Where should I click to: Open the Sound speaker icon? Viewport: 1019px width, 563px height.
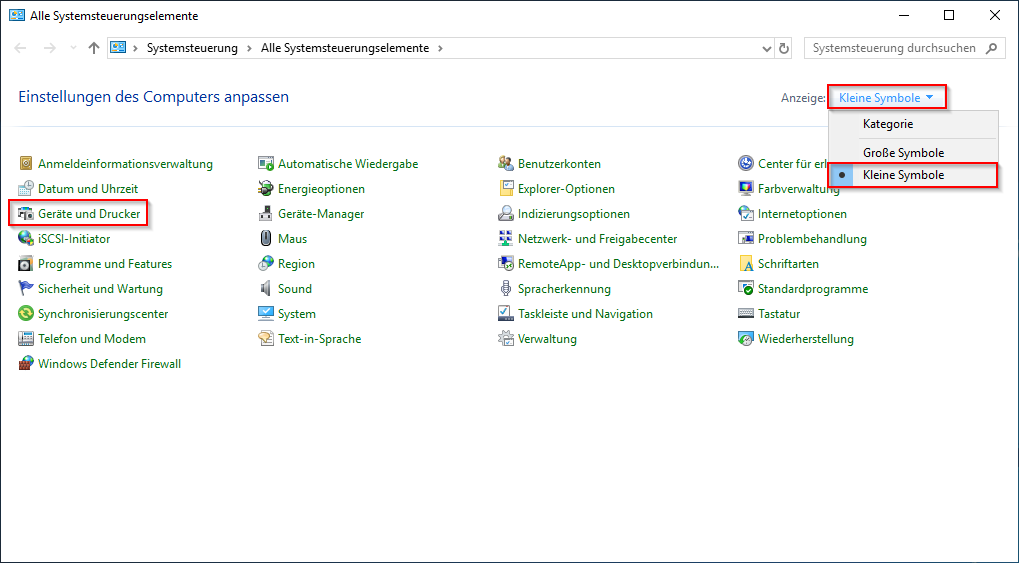tap(266, 289)
